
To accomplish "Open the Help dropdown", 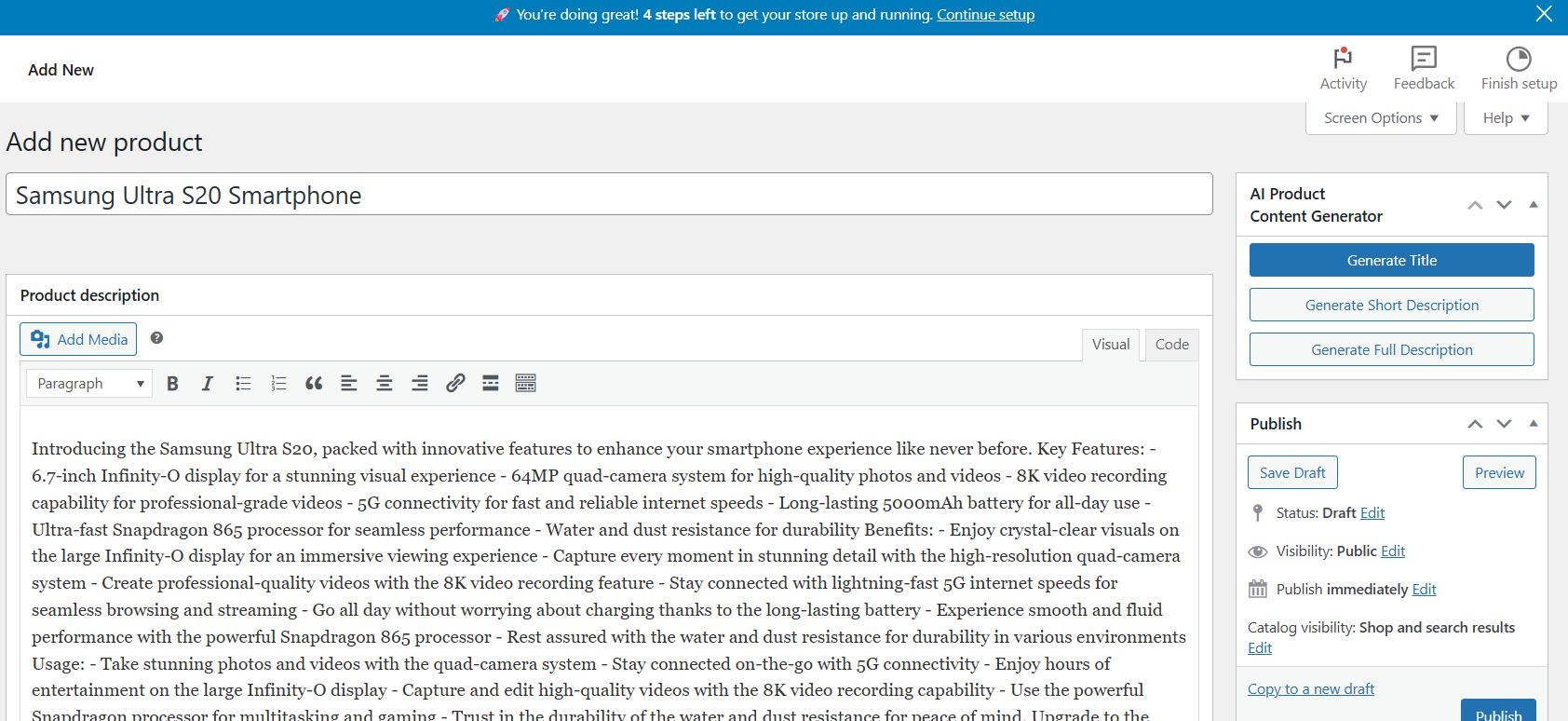I will (x=1506, y=118).
